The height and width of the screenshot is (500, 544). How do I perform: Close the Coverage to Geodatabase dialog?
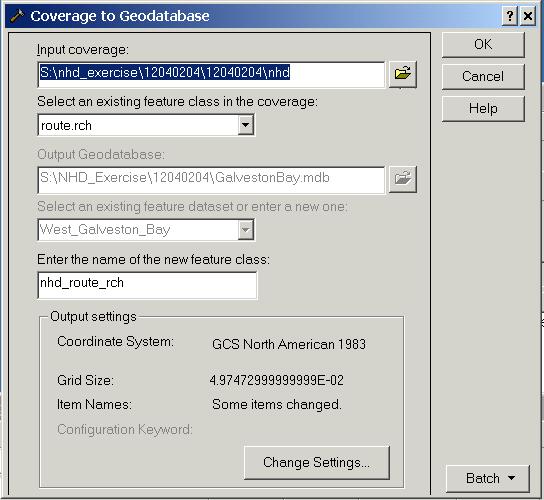[x=528, y=16]
